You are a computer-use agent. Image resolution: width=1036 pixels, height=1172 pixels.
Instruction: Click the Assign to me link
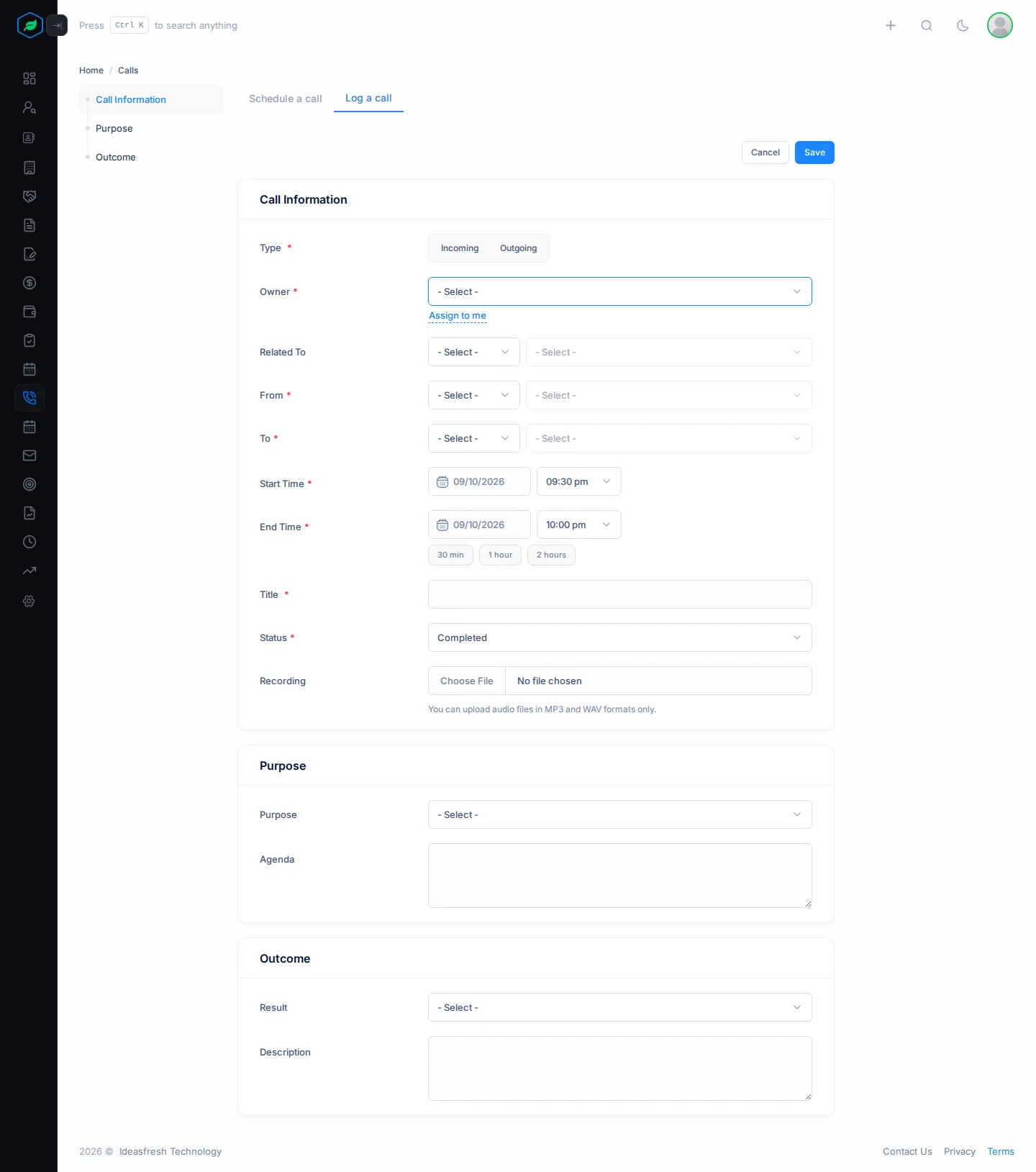click(458, 315)
